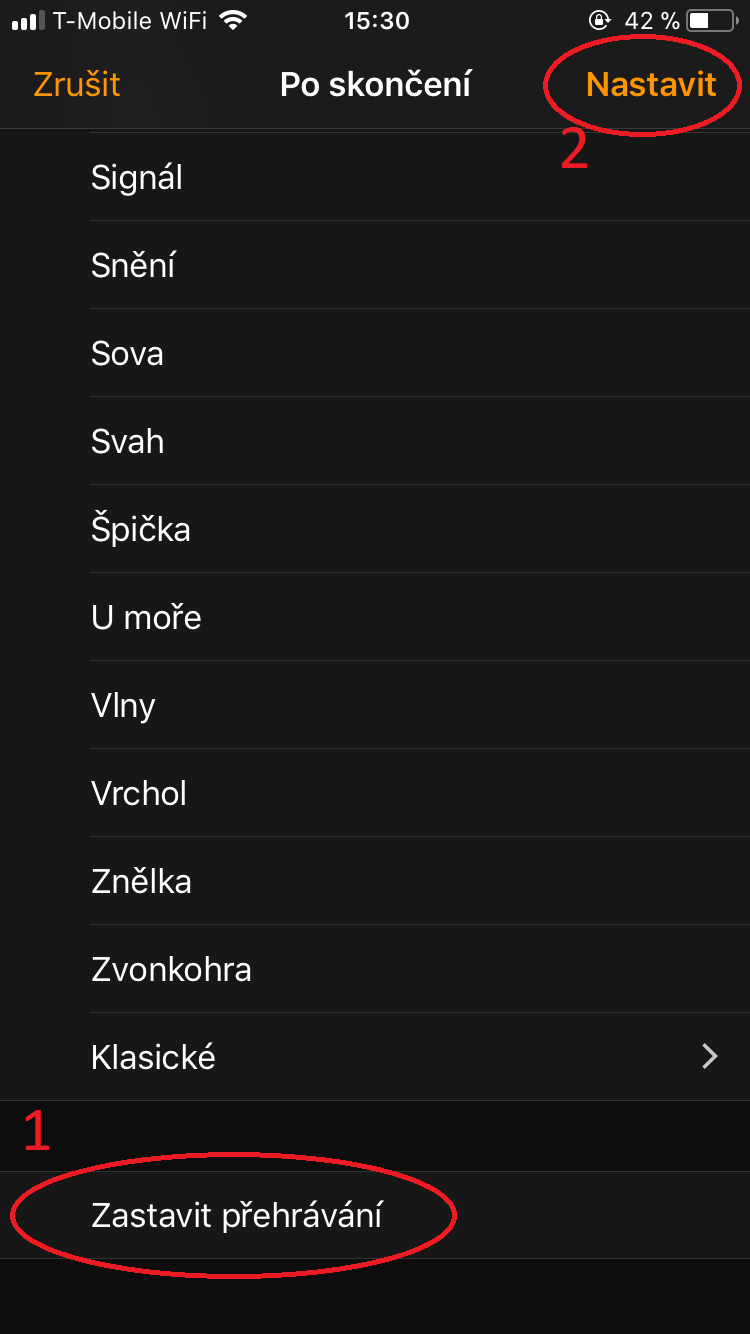The image size is (750, 1334).
Task: Confirm with the Nastavit button
Action: pyautogui.click(x=651, y=85)
